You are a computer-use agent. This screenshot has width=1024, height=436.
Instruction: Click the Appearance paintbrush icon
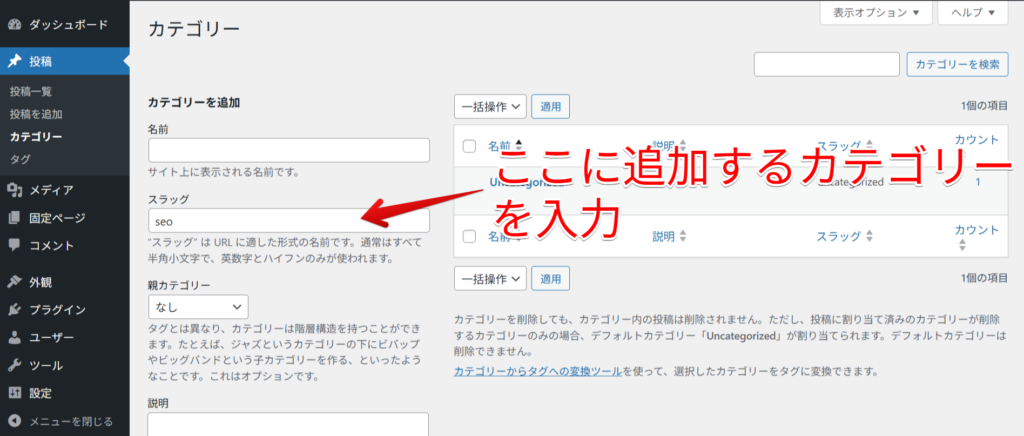[x=15, y=282]
